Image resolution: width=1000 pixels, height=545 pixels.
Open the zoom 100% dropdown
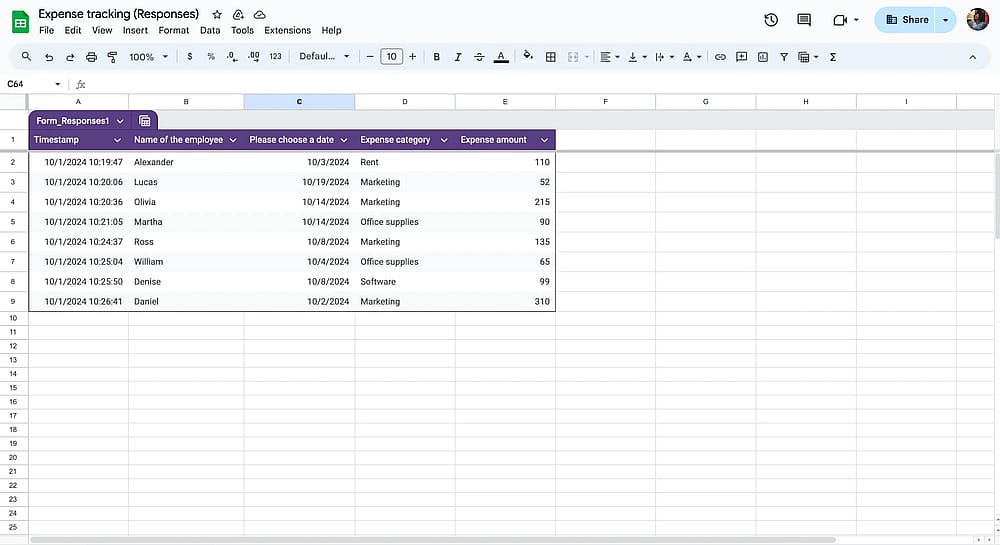click(x=149, y=57)
